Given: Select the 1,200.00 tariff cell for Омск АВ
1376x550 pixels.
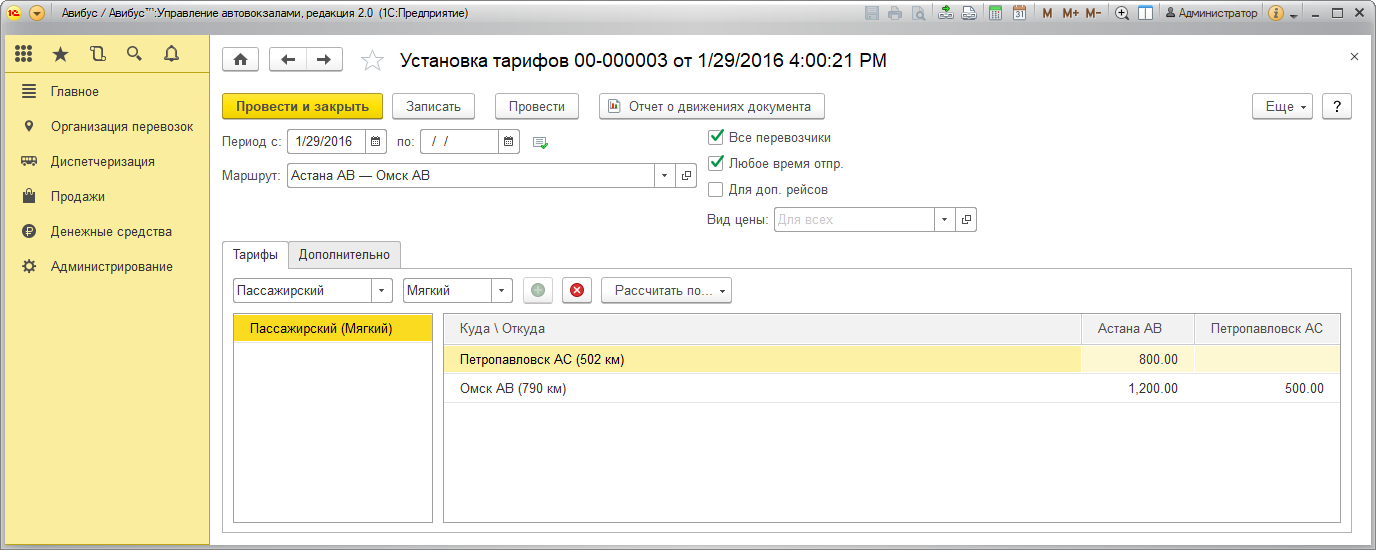Looking at the screenshot, I should tap(1138, 388).
